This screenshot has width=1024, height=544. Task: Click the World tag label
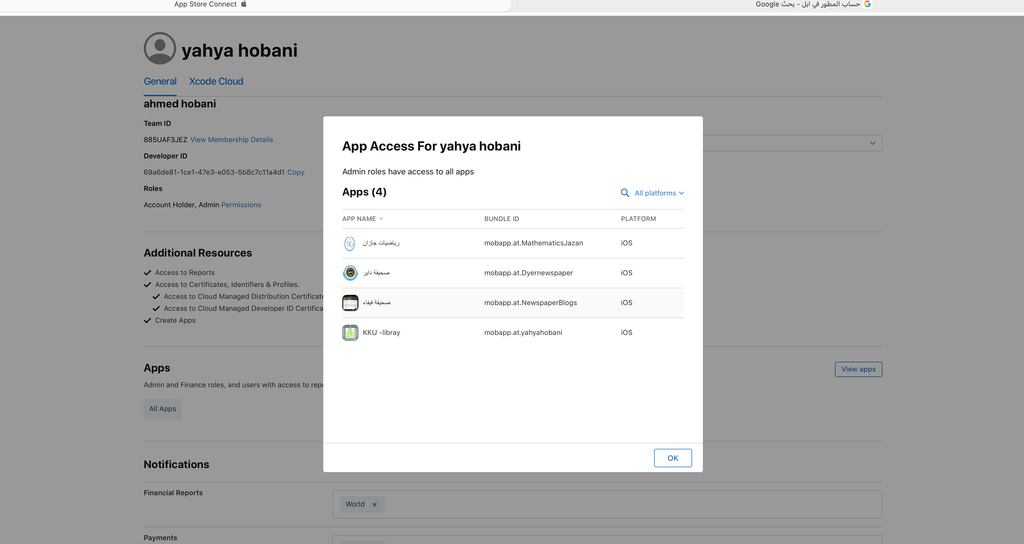[355, 504]
